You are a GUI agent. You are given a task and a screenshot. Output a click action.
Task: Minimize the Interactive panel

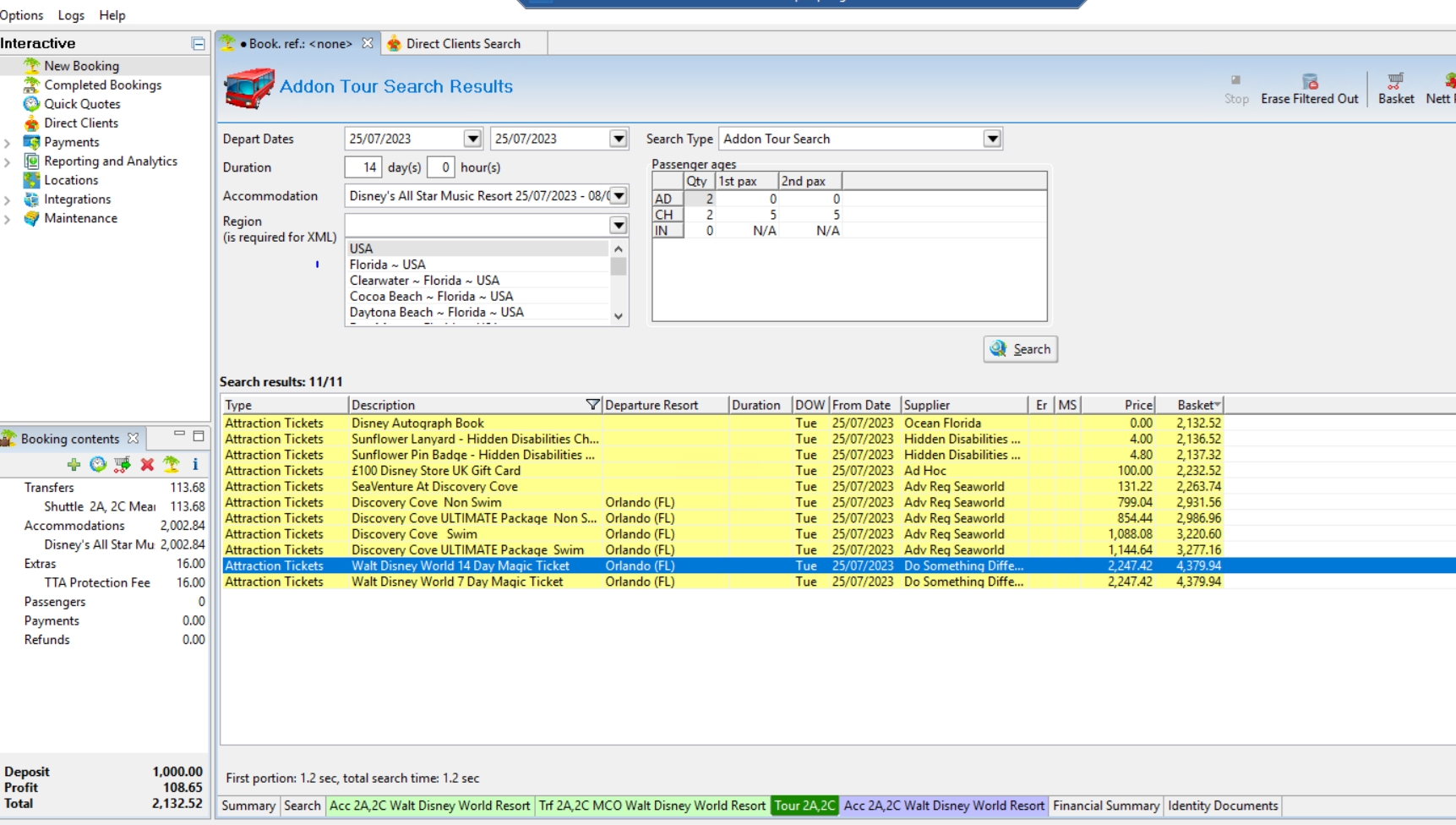[x=199, y=43]
